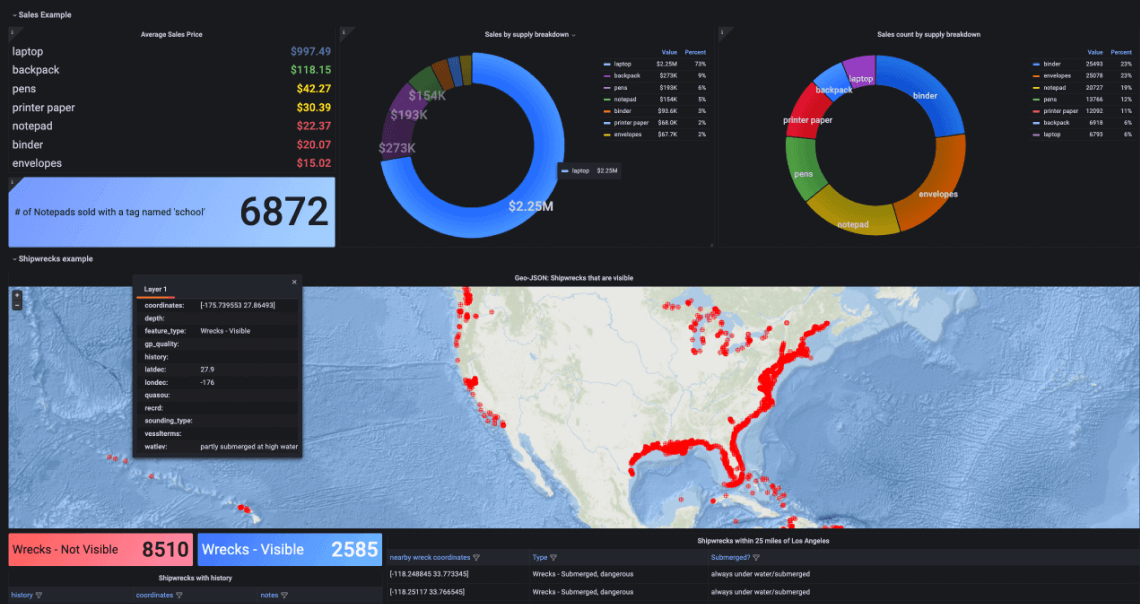The height and width of the screenshot is (604, 1140).
Task: Open the filter icon on the Type column
Action: (x=554, y=558)
